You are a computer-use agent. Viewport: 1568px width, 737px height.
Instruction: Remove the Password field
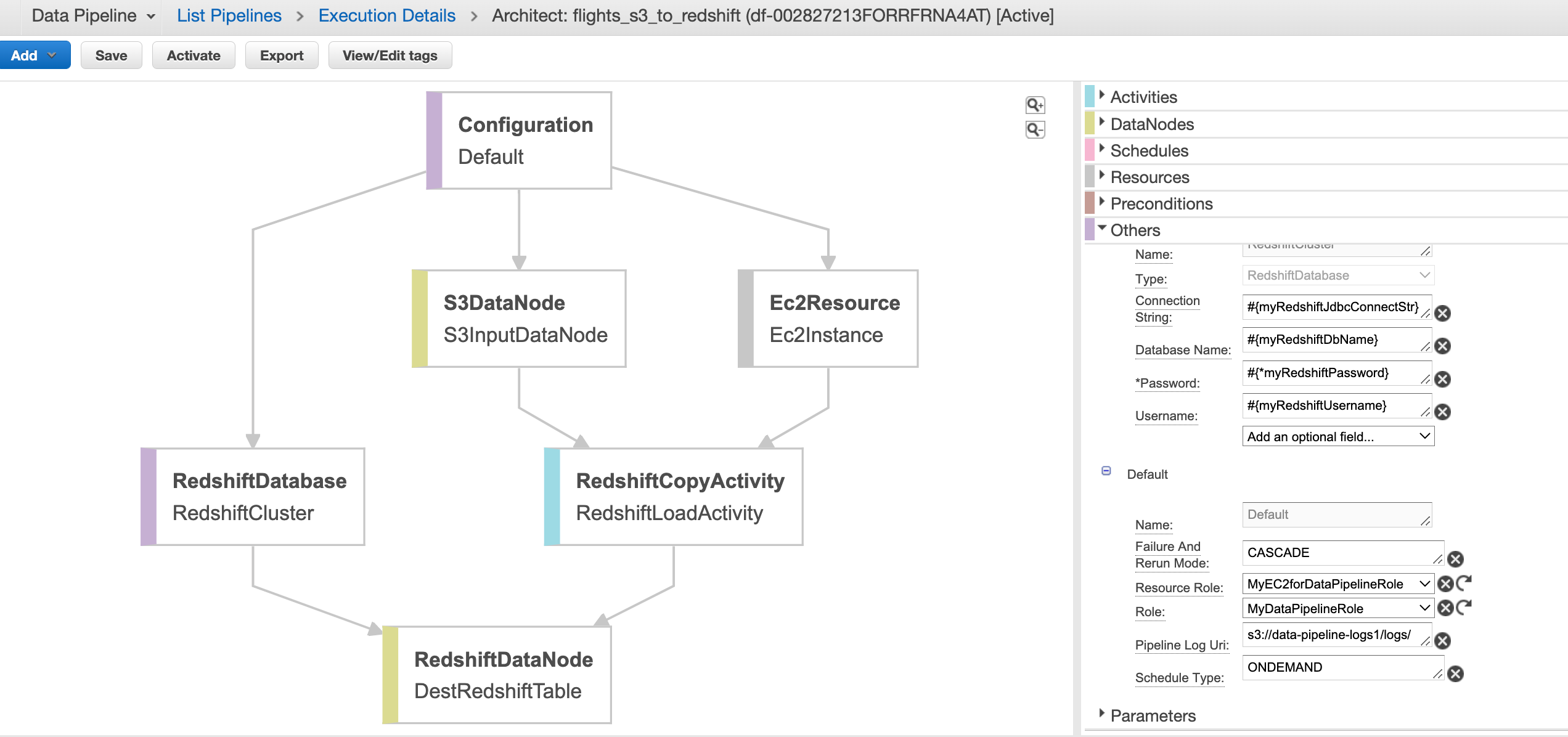(1442, 380)
